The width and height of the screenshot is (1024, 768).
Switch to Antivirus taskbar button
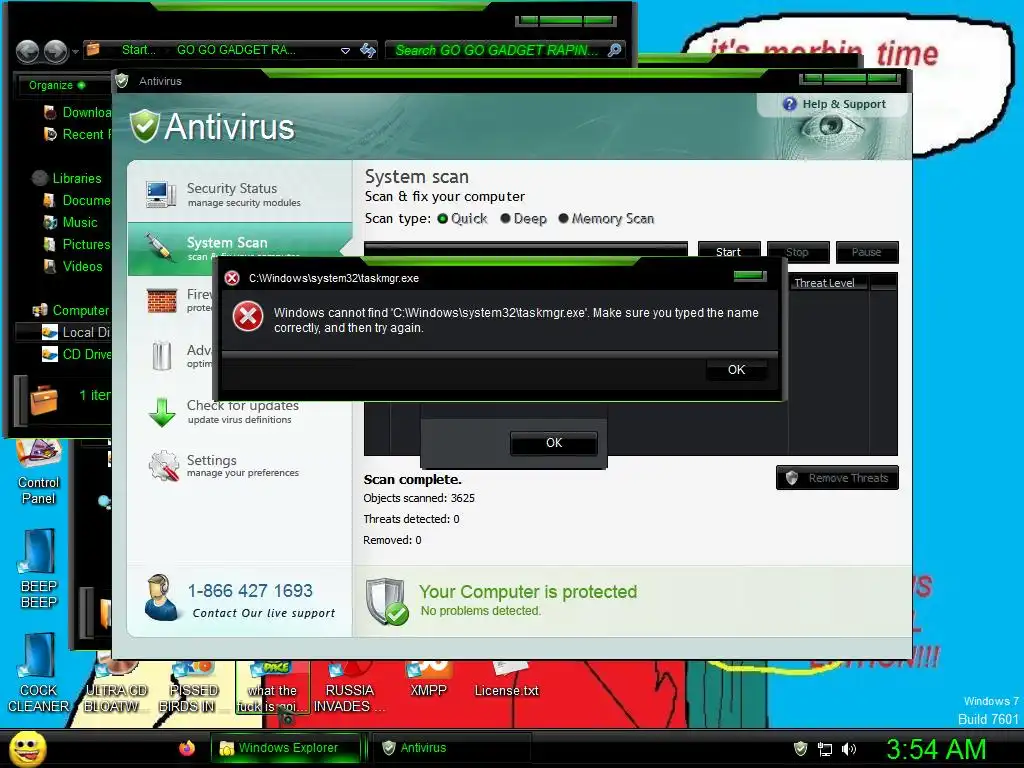tap(451, 748)
